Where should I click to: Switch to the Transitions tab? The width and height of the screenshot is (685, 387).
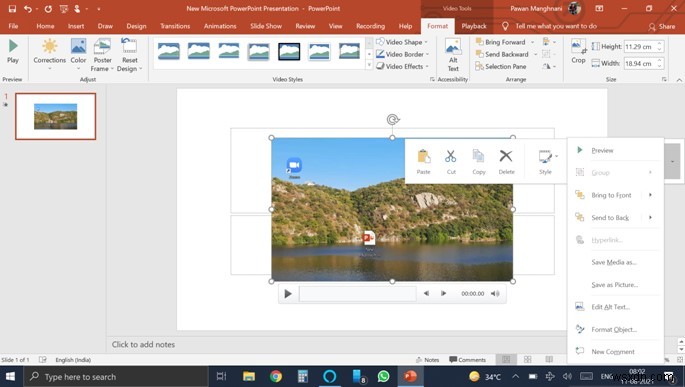click(x=175, y=26)
